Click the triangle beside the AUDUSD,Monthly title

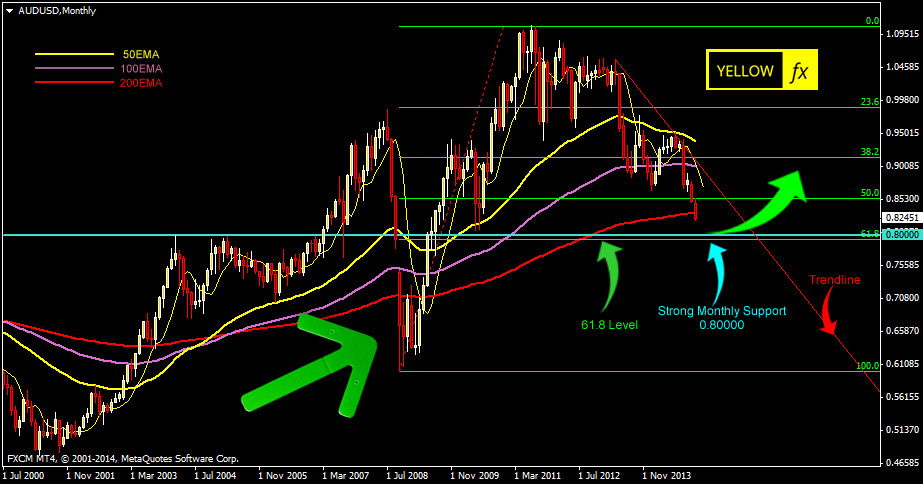click(9, 9)
